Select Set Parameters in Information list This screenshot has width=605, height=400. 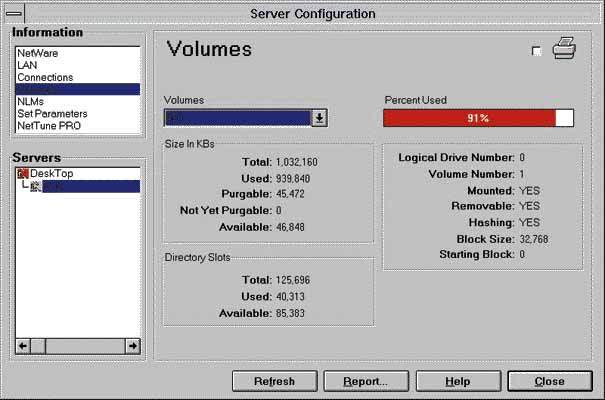click(51, 113)
